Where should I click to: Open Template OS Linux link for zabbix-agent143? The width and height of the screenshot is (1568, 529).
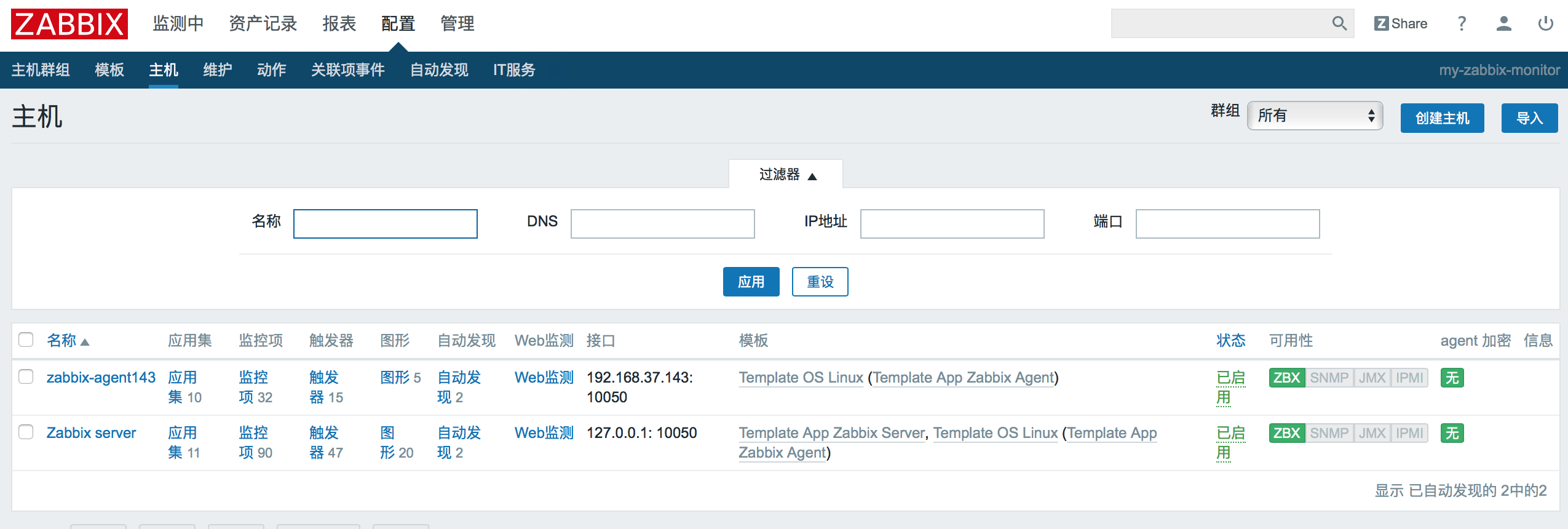[801, 378]
